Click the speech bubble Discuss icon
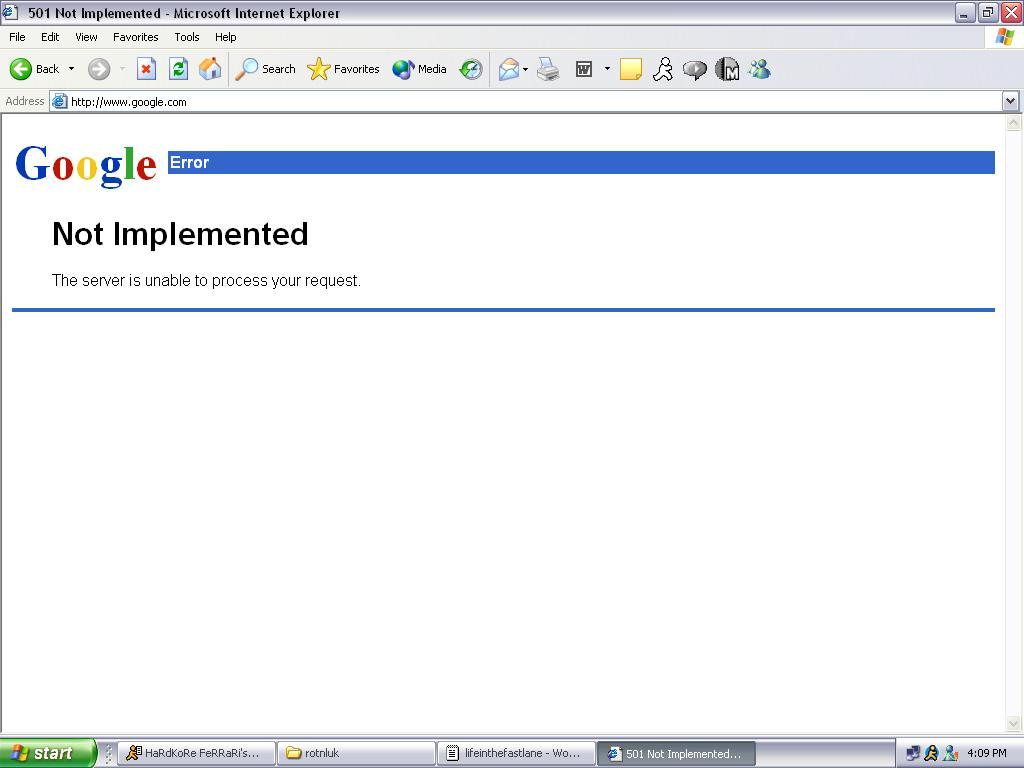This screenshot has height=768, width=1024. [695, 69]
